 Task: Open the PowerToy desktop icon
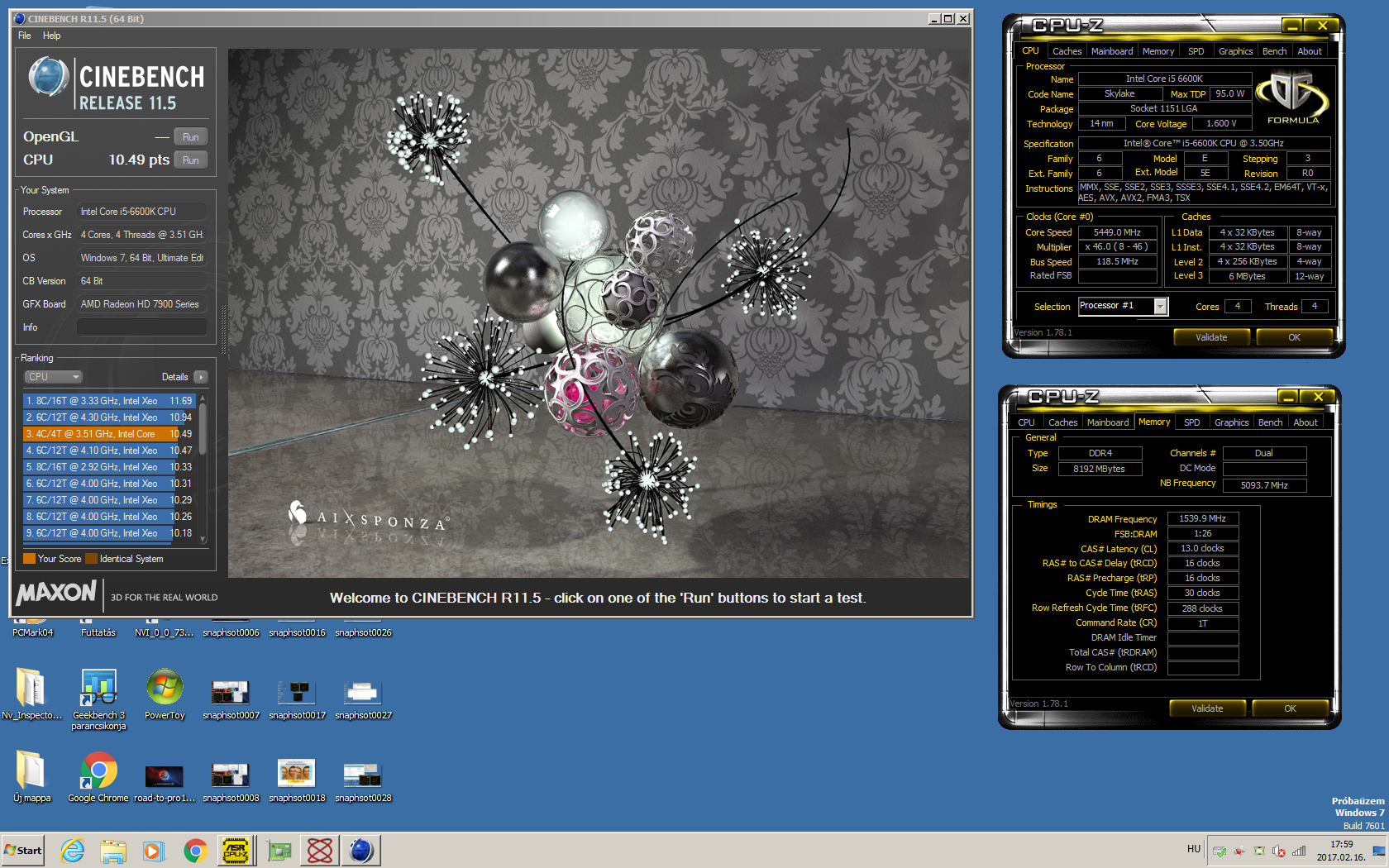165,694
